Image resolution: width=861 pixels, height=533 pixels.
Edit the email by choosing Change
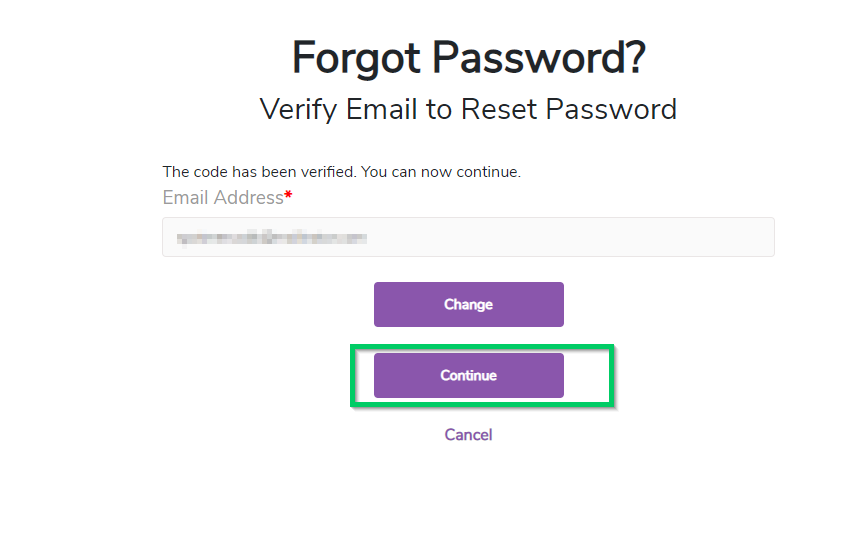coord(468,305)
